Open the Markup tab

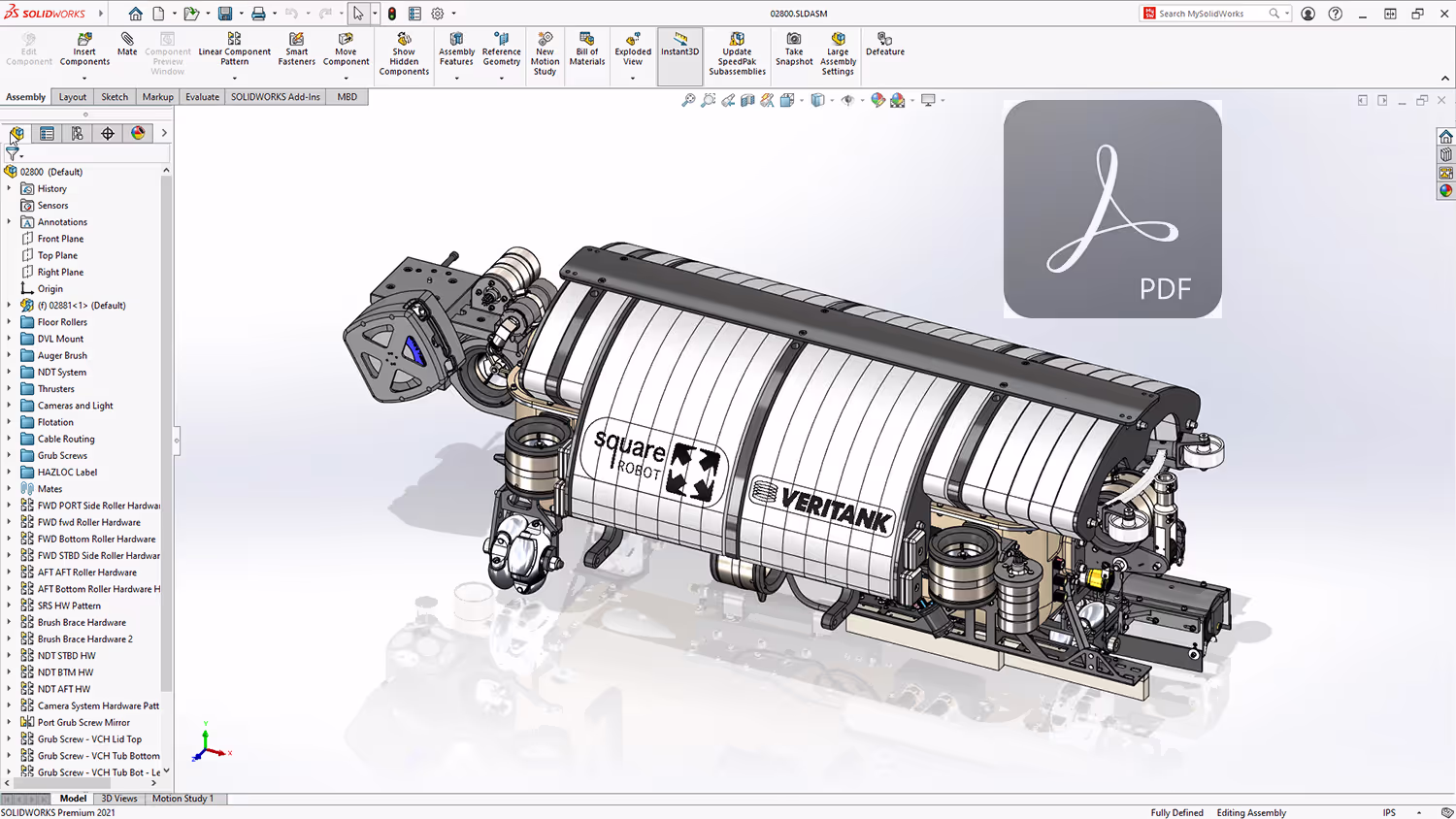click(157, 97)
